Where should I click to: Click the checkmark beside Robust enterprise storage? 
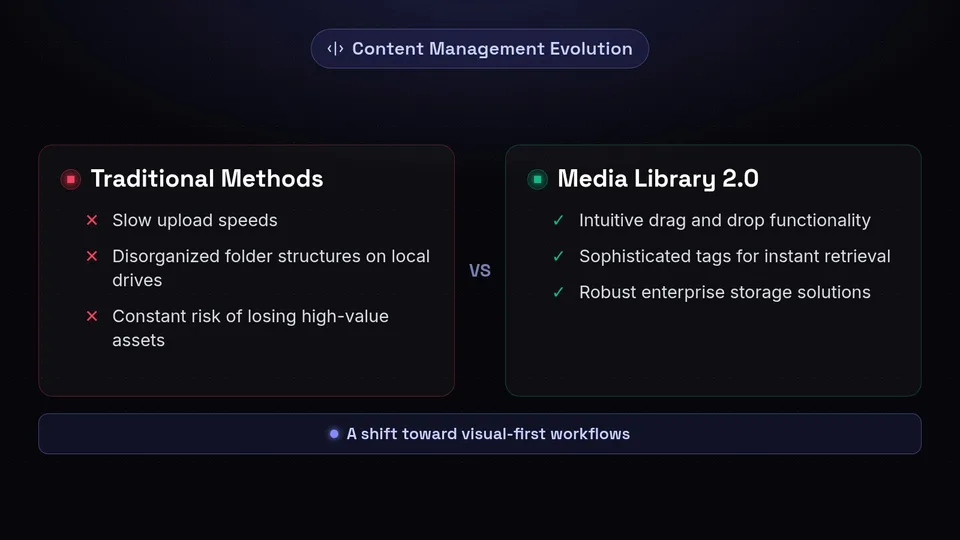coord(558,292)
